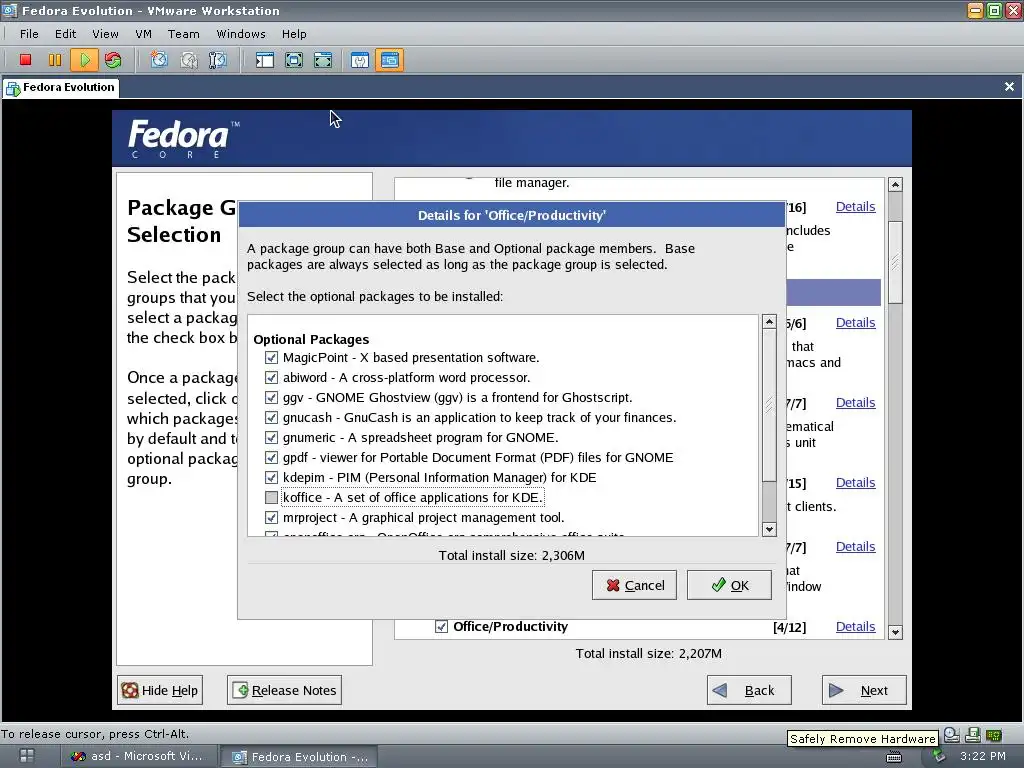Deselect the gnucash package checkbox
The image size is (1024, 768).
pyautogui.click(x=271, y=417)
